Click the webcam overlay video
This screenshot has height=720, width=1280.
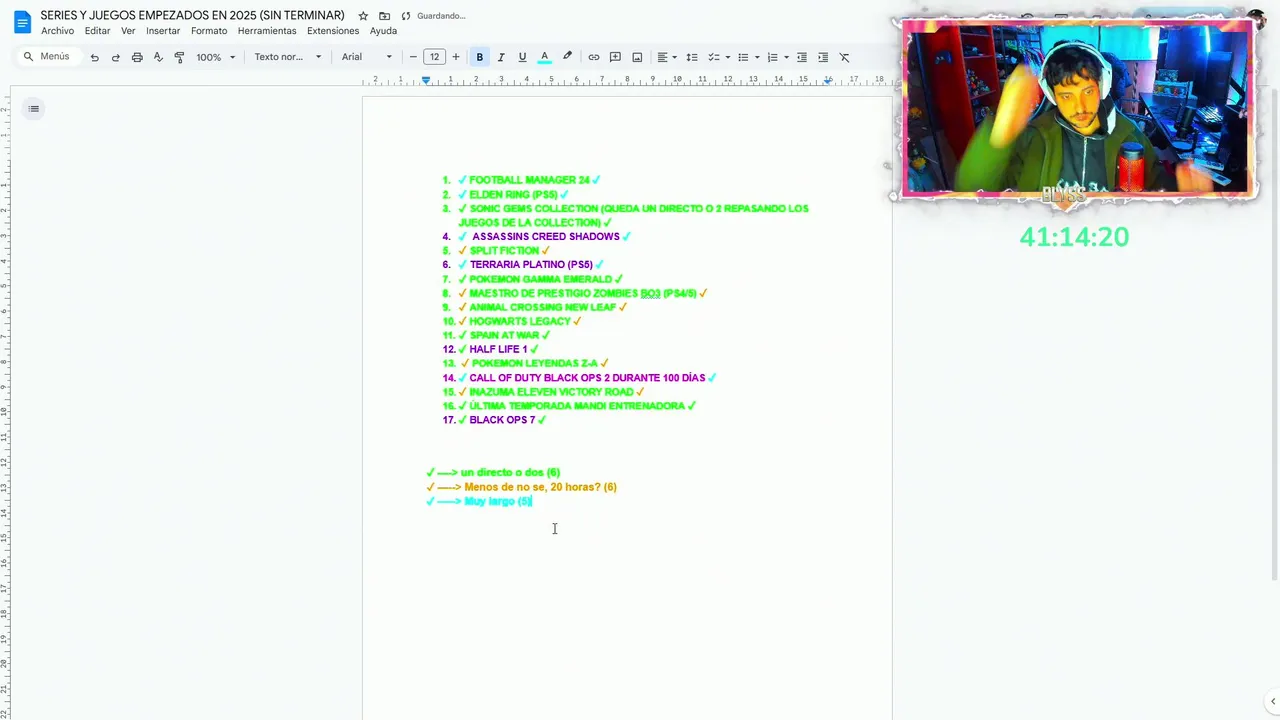tap(1076, 108)
